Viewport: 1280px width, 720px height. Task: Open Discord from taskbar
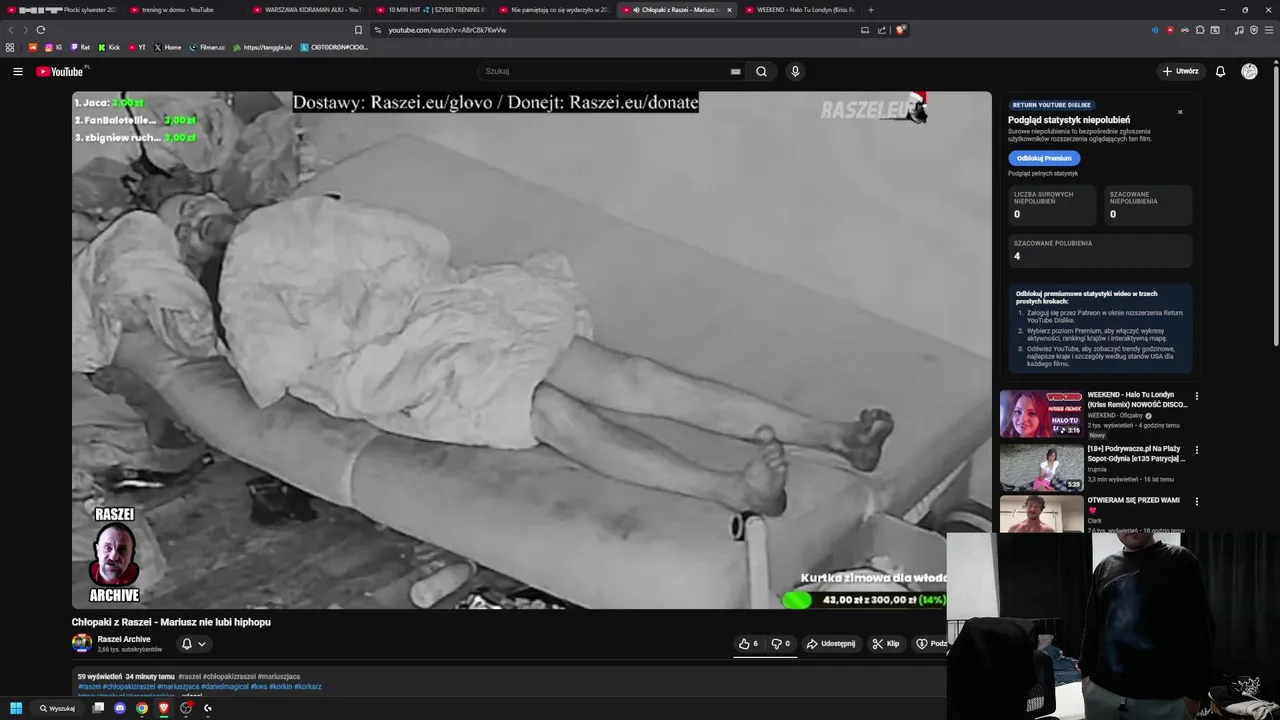120,708
